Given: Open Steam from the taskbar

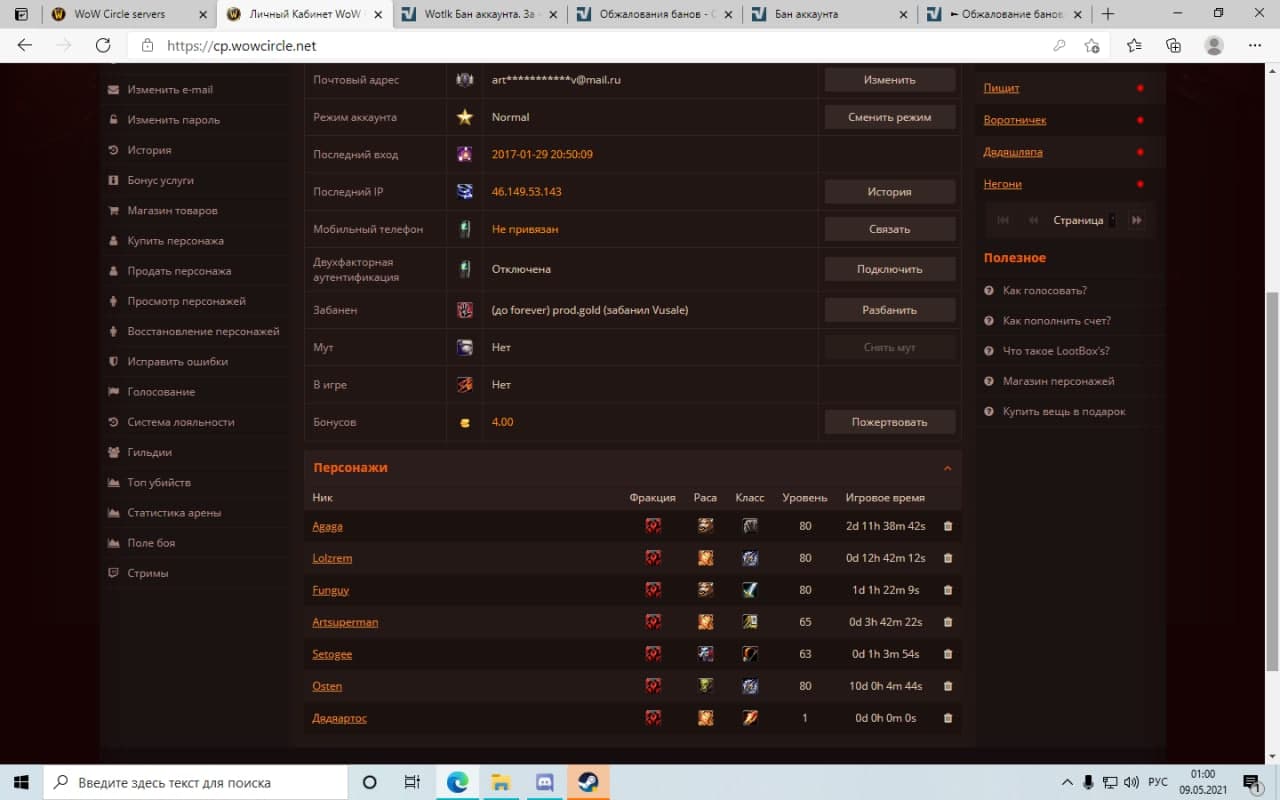Looking at the screenshot, I should pos(588,782).
